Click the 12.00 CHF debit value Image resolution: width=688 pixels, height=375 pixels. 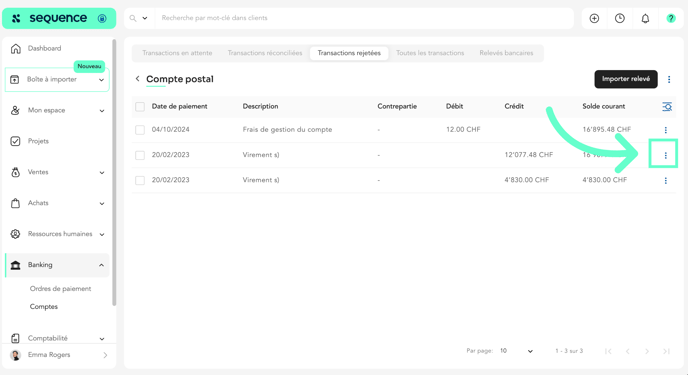pos(463,129)
